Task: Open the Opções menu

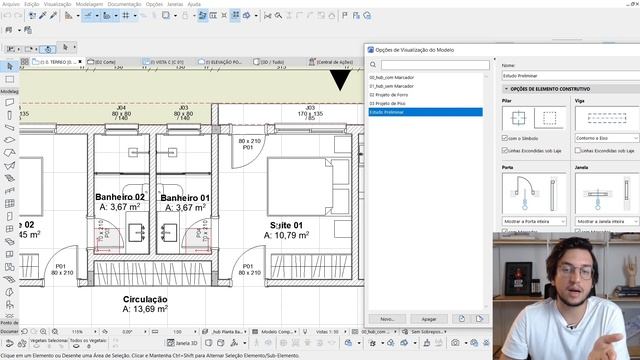Action: 154,4
